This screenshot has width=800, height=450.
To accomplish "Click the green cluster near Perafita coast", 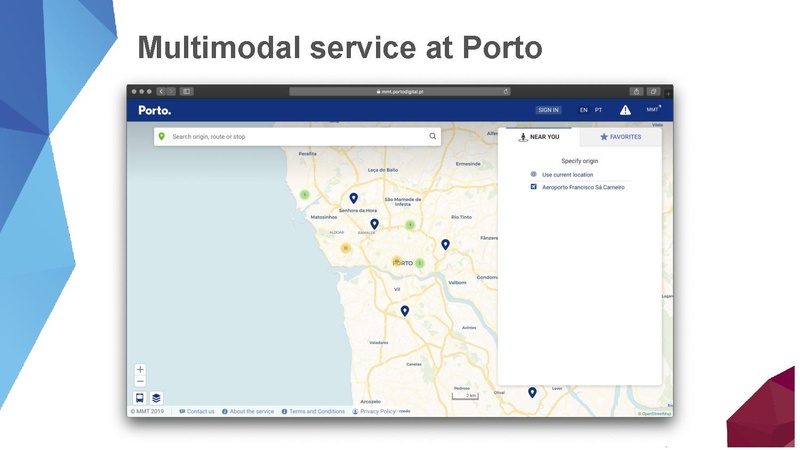I will point(305,194).
